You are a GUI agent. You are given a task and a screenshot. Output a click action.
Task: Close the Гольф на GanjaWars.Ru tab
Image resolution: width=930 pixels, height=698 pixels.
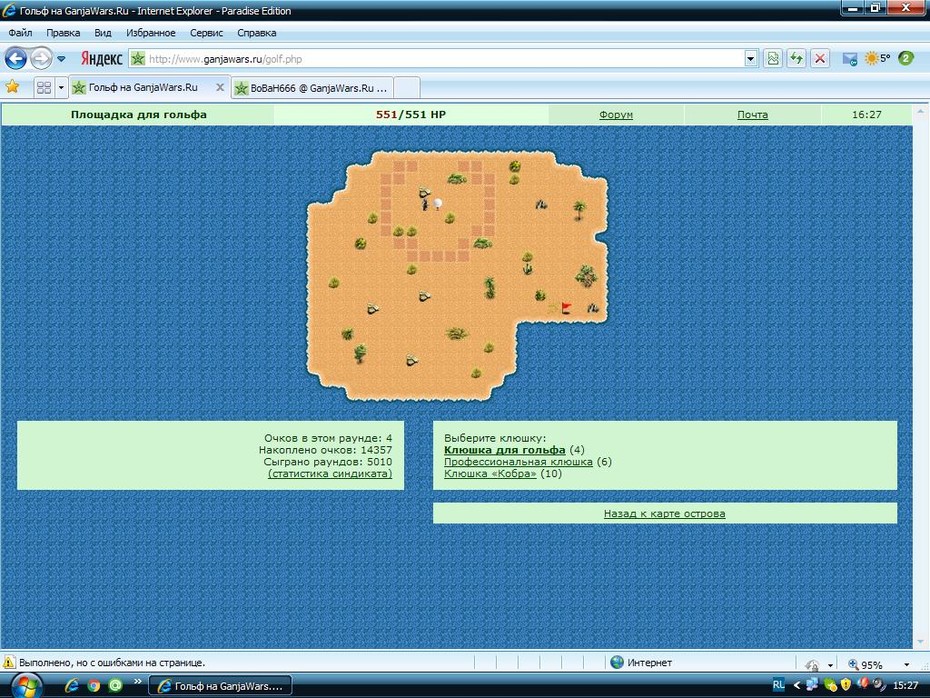[220, 87]
